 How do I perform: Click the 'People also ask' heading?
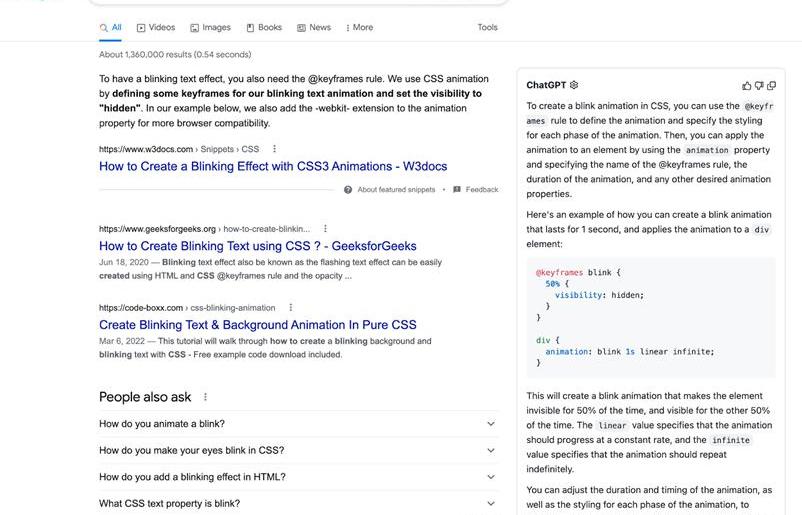(145, 397)
